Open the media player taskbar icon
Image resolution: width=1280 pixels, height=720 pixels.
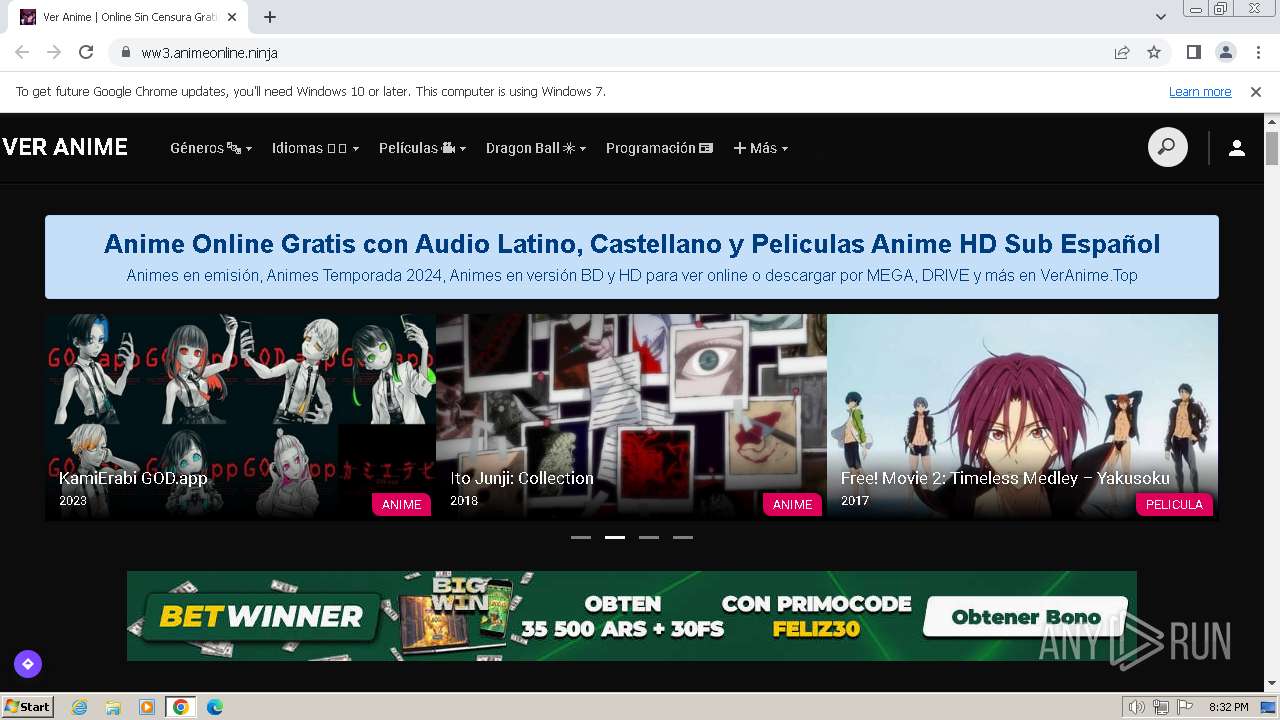click(147, 707)
